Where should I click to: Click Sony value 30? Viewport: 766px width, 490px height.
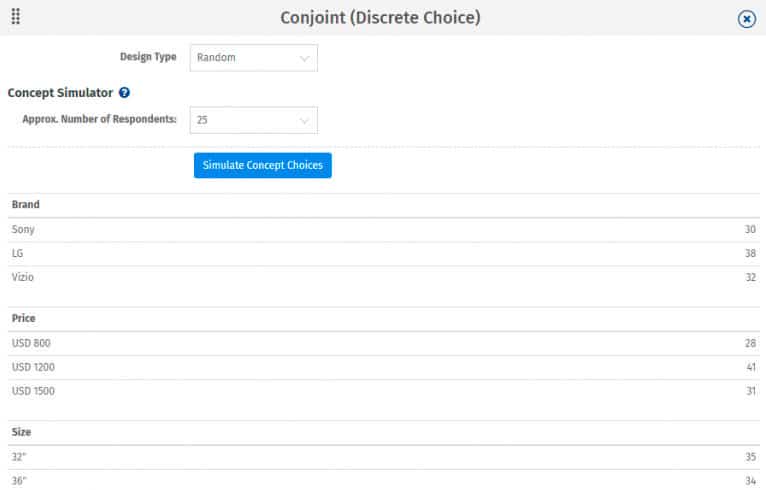click(x=750, y=229)
